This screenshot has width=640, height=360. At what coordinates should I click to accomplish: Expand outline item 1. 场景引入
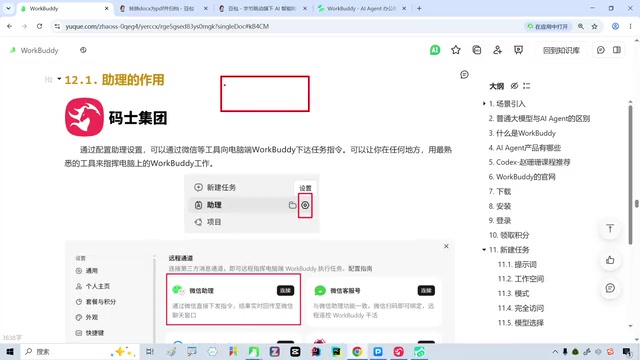click(484, 104)
